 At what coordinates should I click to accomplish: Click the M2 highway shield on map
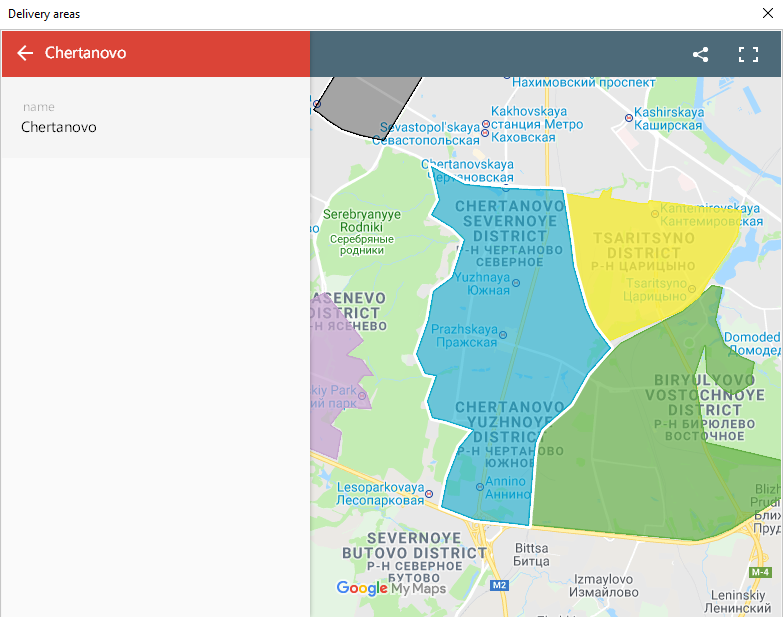tap(500, 585)
